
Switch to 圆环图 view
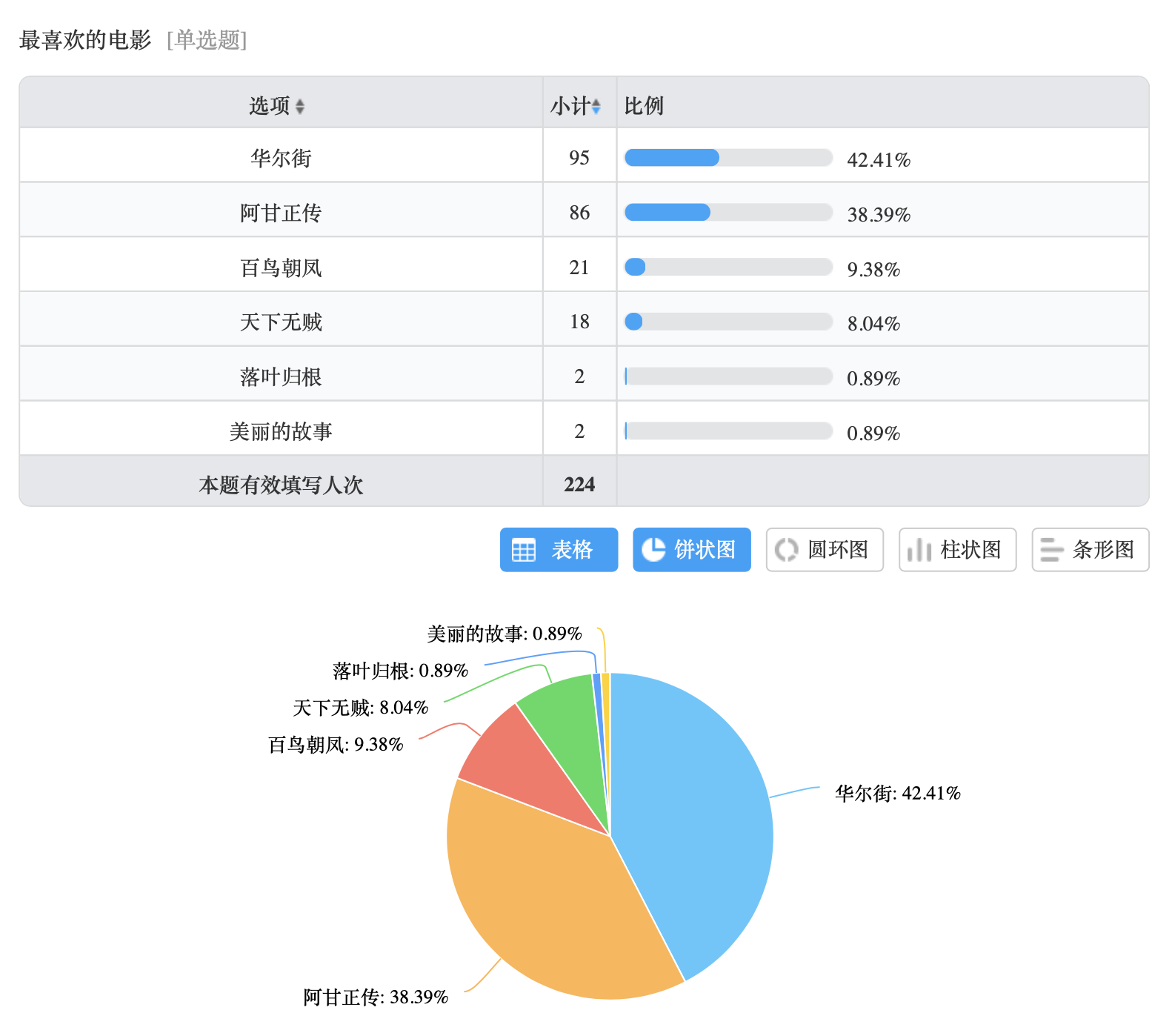[825, 550]
